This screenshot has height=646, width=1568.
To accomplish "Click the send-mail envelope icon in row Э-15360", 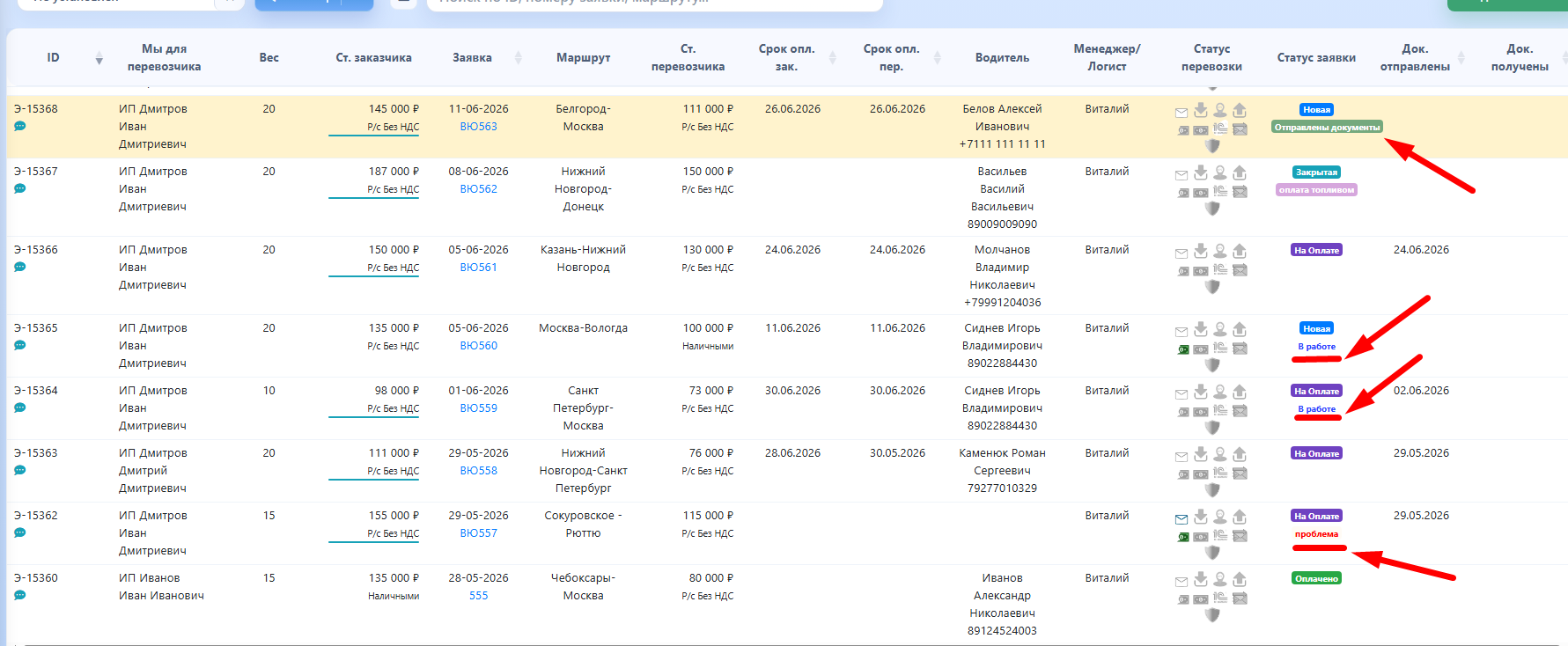I will pos(1240,599).
